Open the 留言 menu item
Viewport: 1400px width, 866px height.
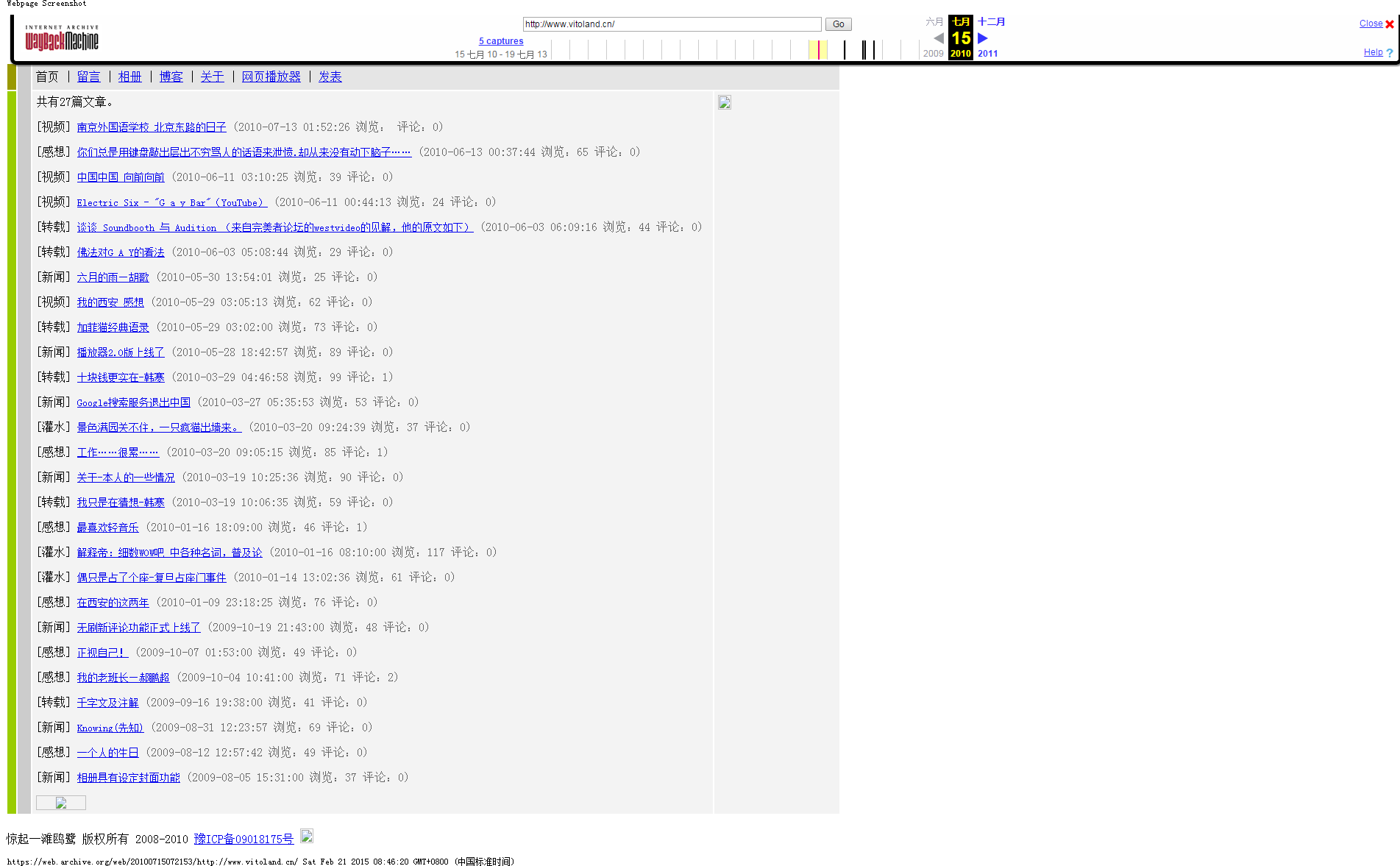88,77
